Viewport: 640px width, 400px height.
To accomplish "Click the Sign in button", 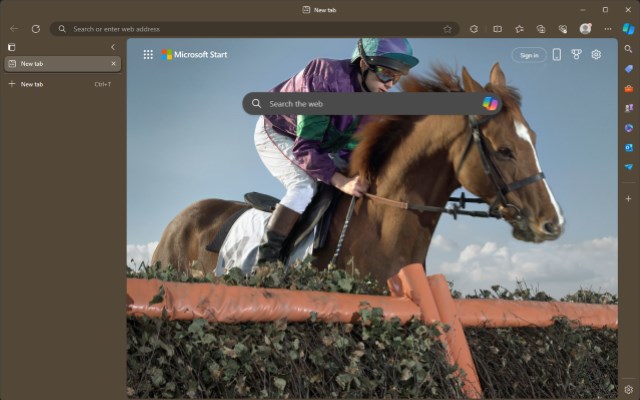I will coord(529,55).
